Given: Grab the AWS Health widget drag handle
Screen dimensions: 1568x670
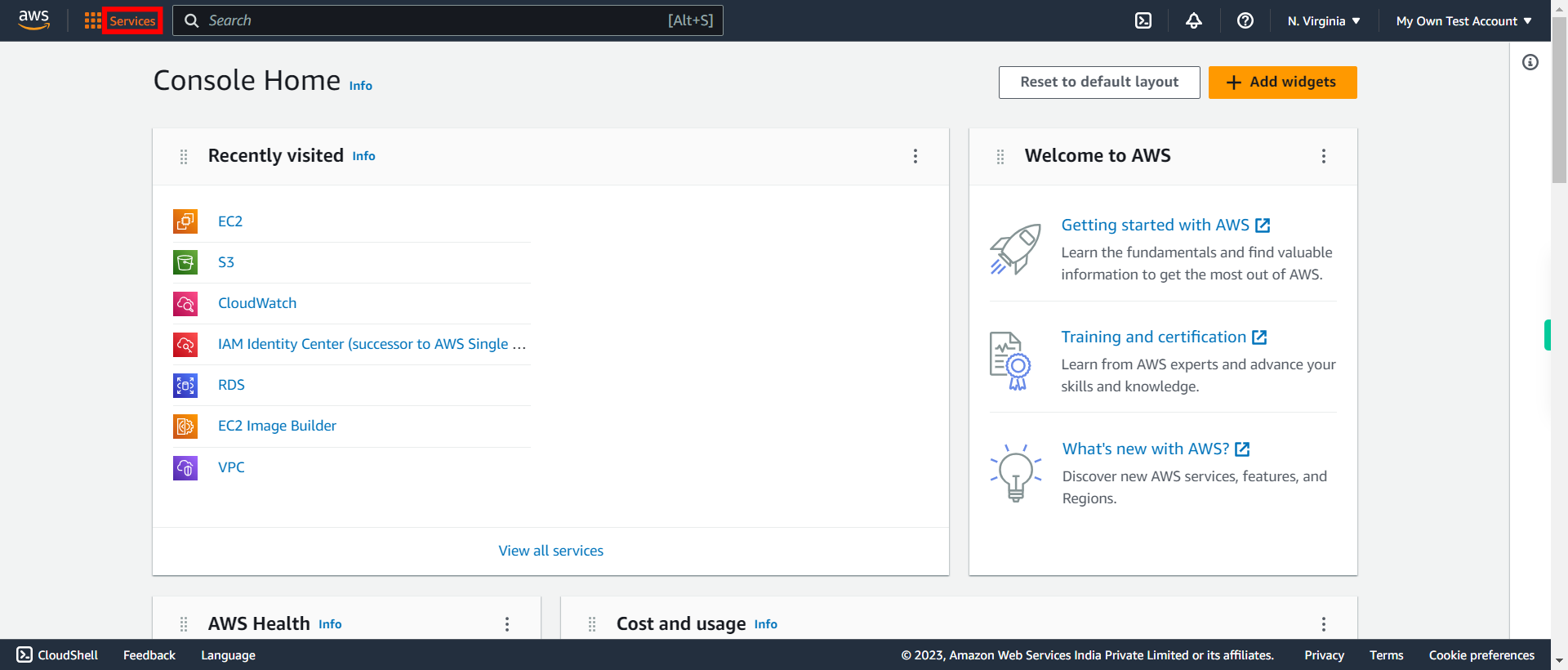Looking at the screenshot, I should [x=184, y=624].
